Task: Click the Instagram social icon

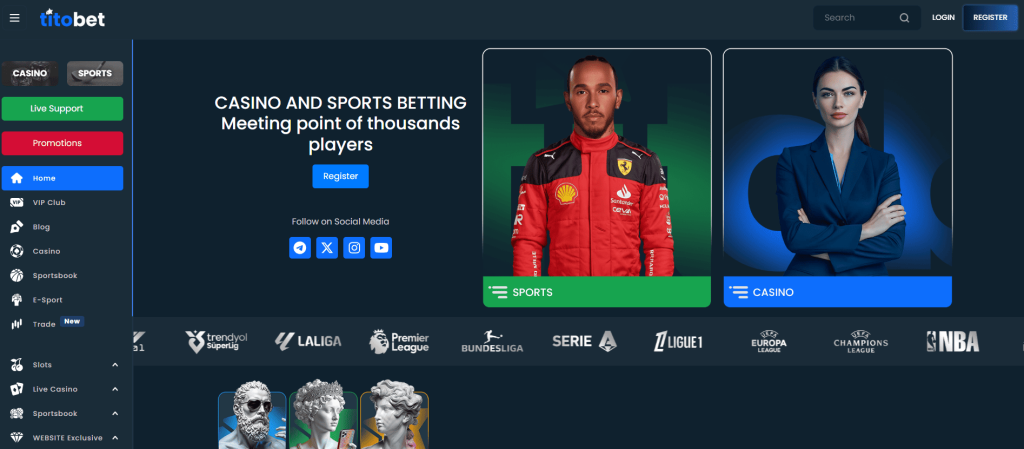Action: coord(354,248)
